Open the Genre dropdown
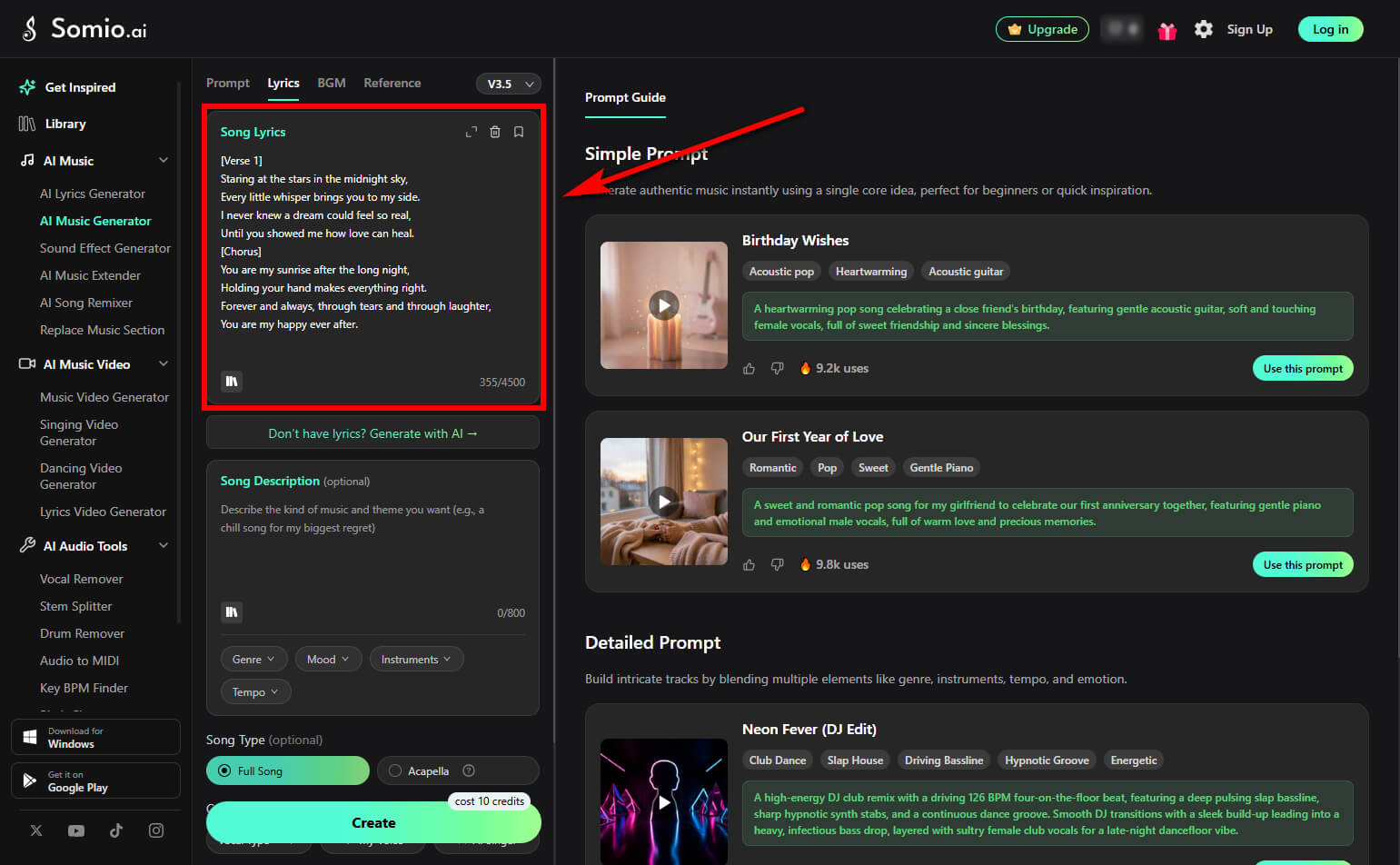 [253, 660]
